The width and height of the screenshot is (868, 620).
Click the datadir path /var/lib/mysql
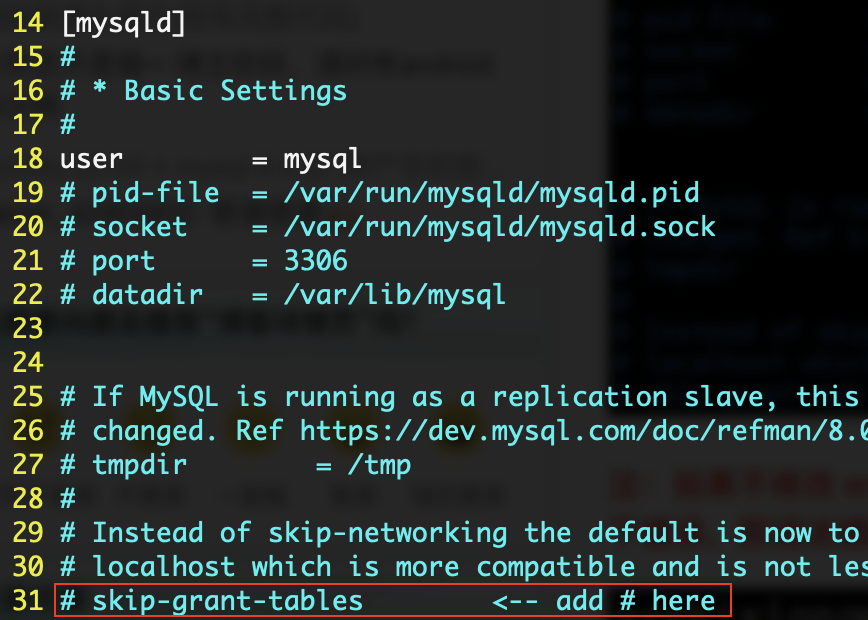point(395,295)
